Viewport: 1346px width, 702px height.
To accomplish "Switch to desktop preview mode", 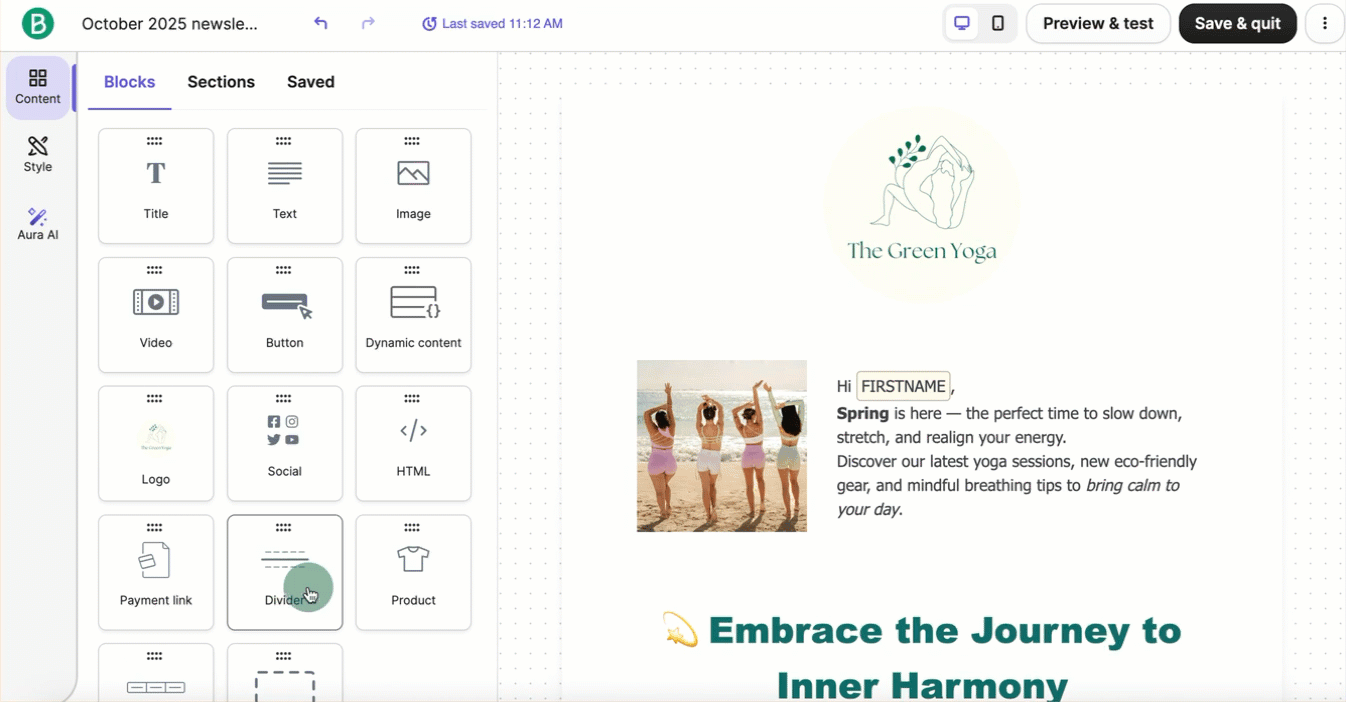I will tap(961, 21).
